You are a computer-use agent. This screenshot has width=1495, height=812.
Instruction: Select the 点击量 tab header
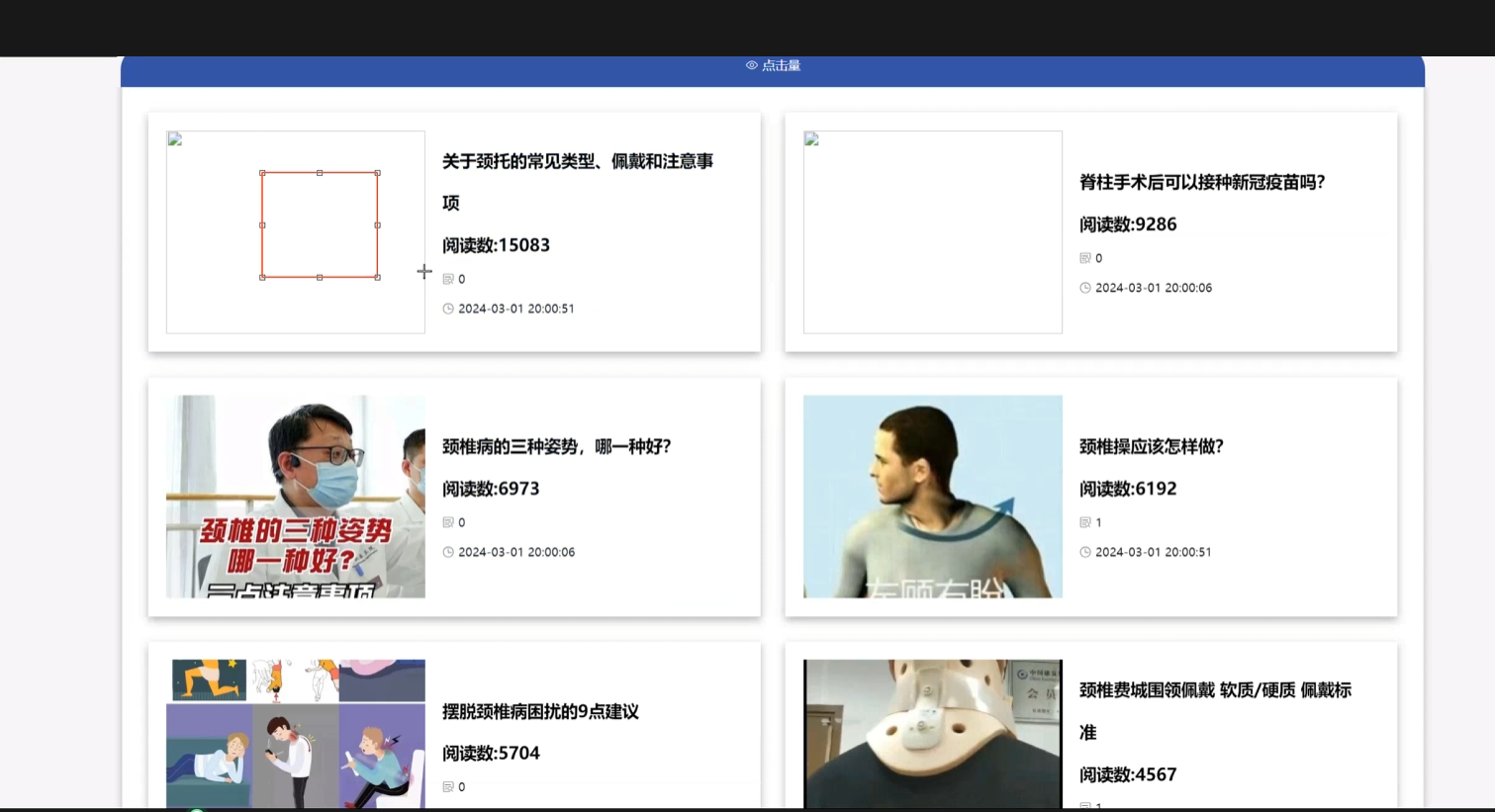(773, 65)
